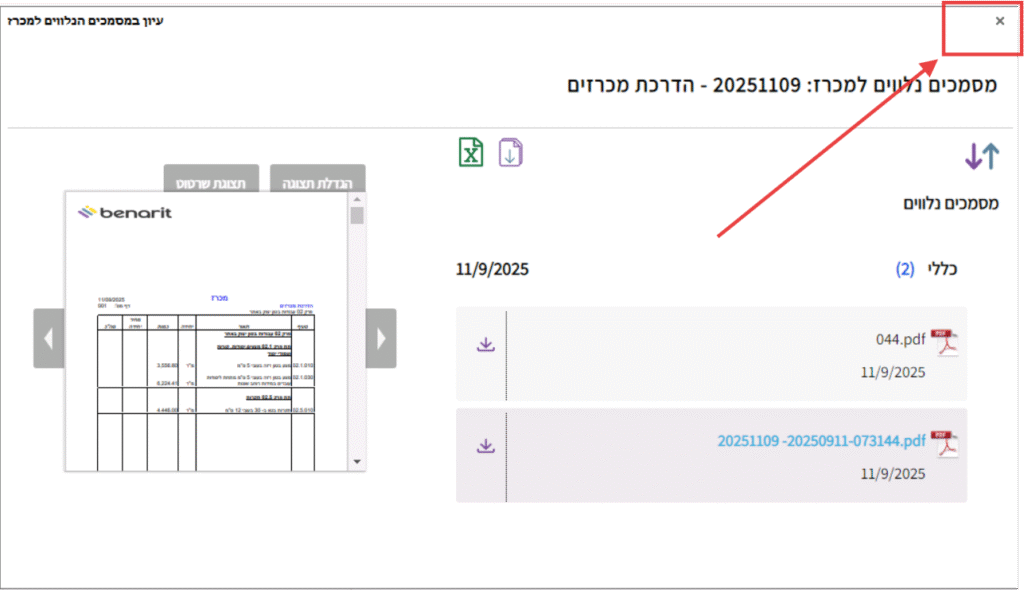Click the preview scrollbar's down arrow

coord(357,462)
